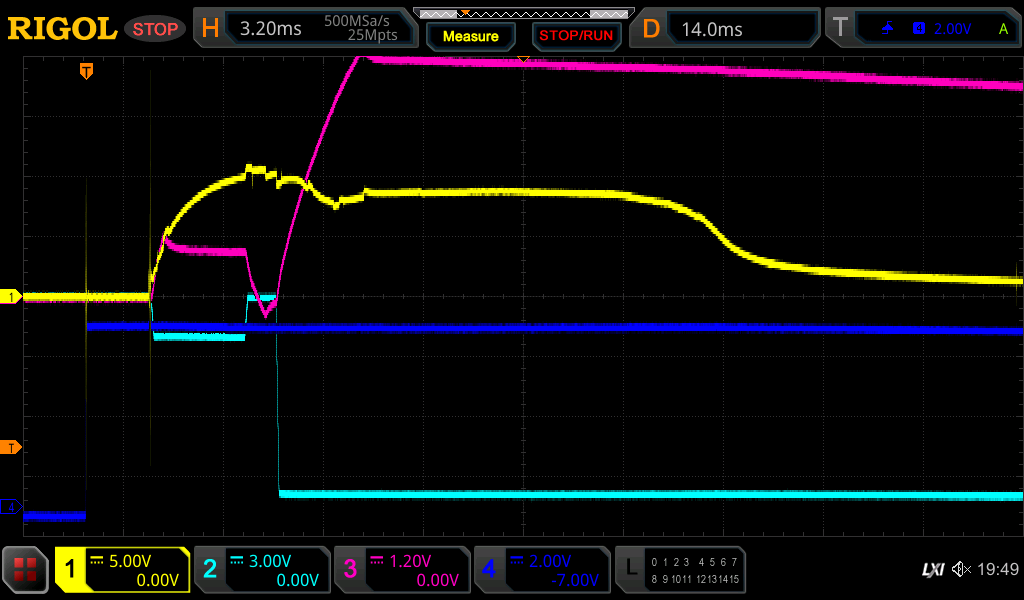Viewport: 1024px width, 600px height.
Task: Open channel 4 blue 2.00V settings
Action: (542, 570)
